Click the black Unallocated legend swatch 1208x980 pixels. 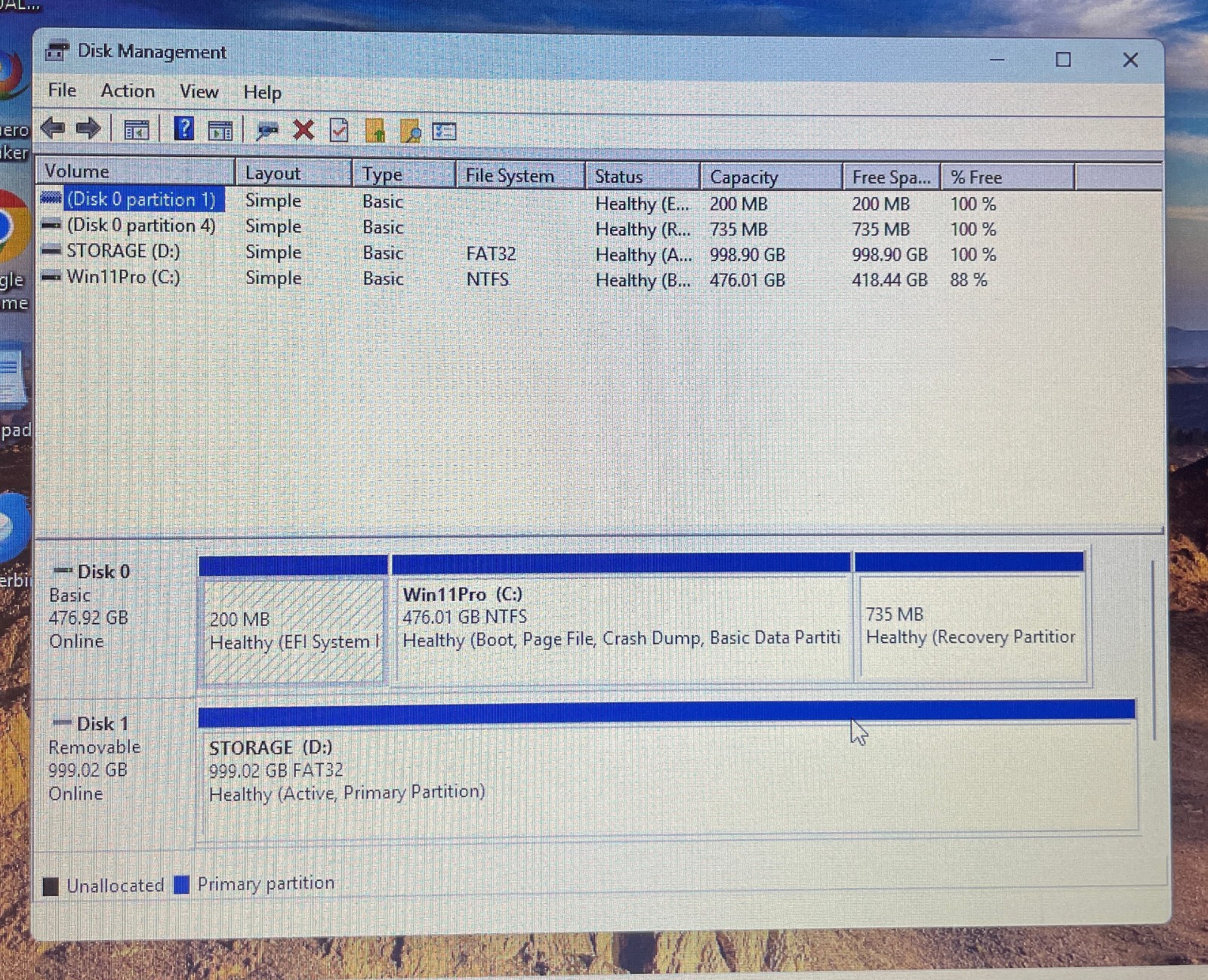click(x=51, y=886)
